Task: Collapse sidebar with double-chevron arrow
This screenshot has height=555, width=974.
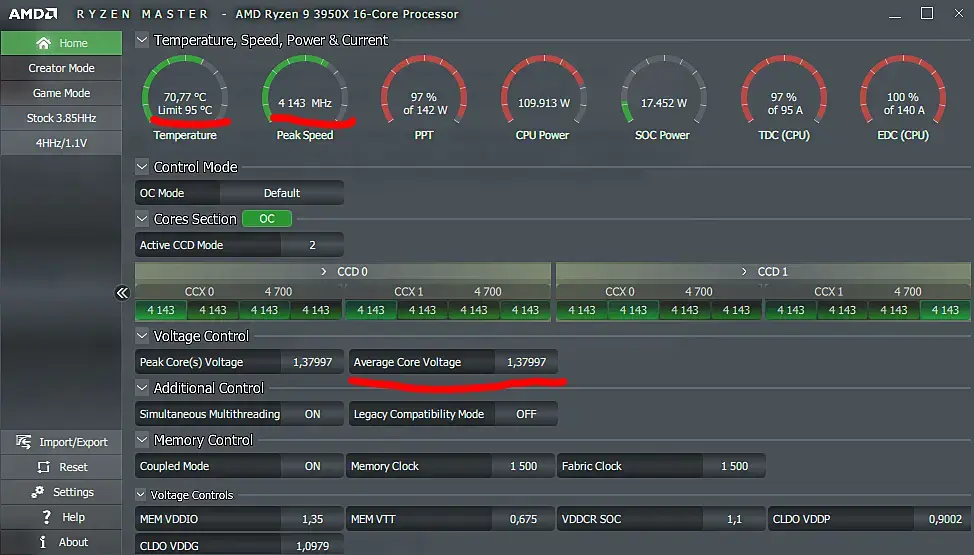Action: 122,293
